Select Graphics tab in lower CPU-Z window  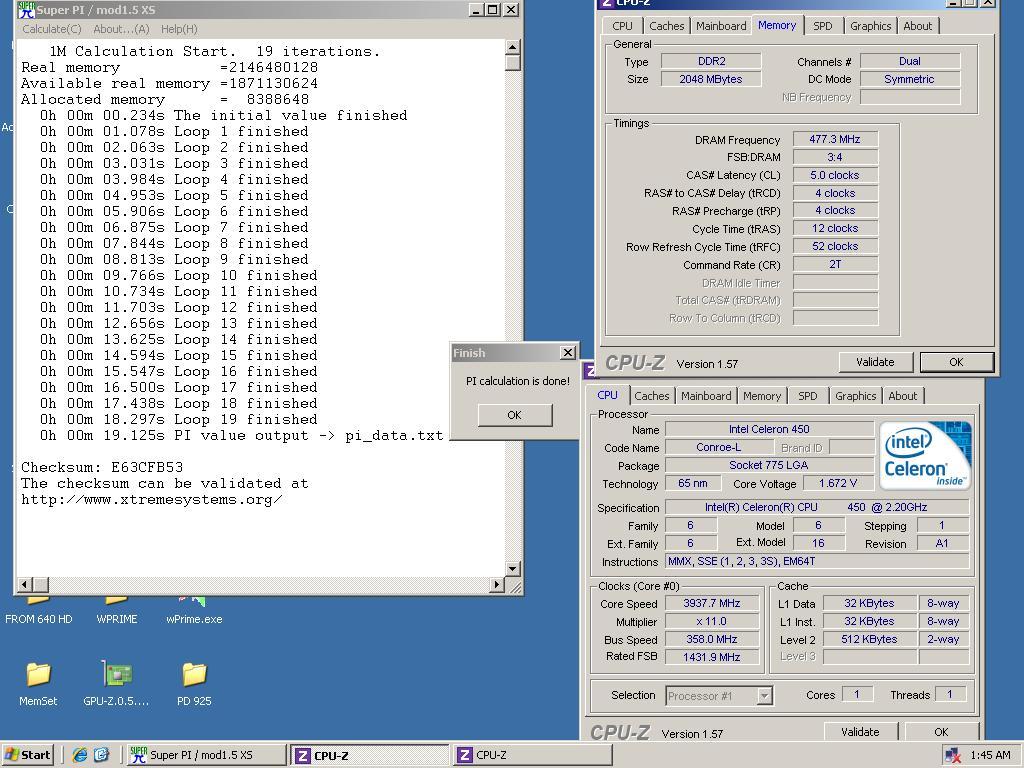tap(856, 396)
